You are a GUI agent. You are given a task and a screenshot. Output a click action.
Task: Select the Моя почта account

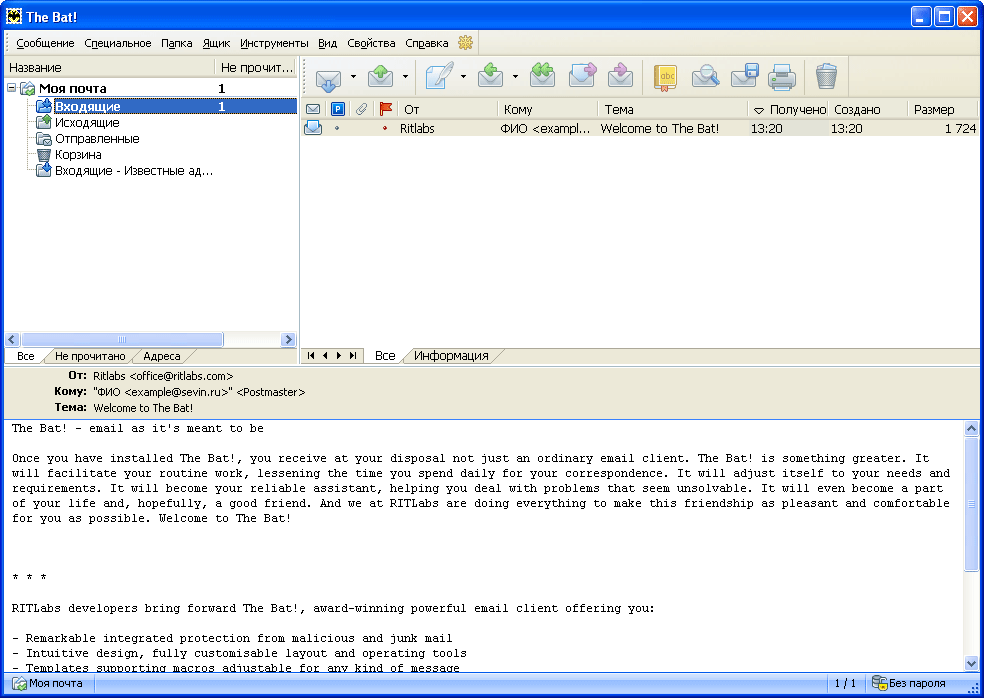(x=73, y=89)
